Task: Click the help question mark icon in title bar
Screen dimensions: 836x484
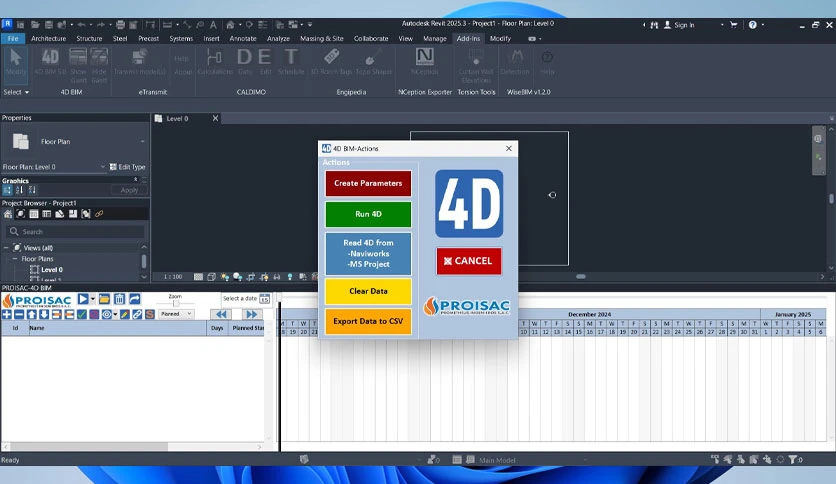Action: (752, 25)
